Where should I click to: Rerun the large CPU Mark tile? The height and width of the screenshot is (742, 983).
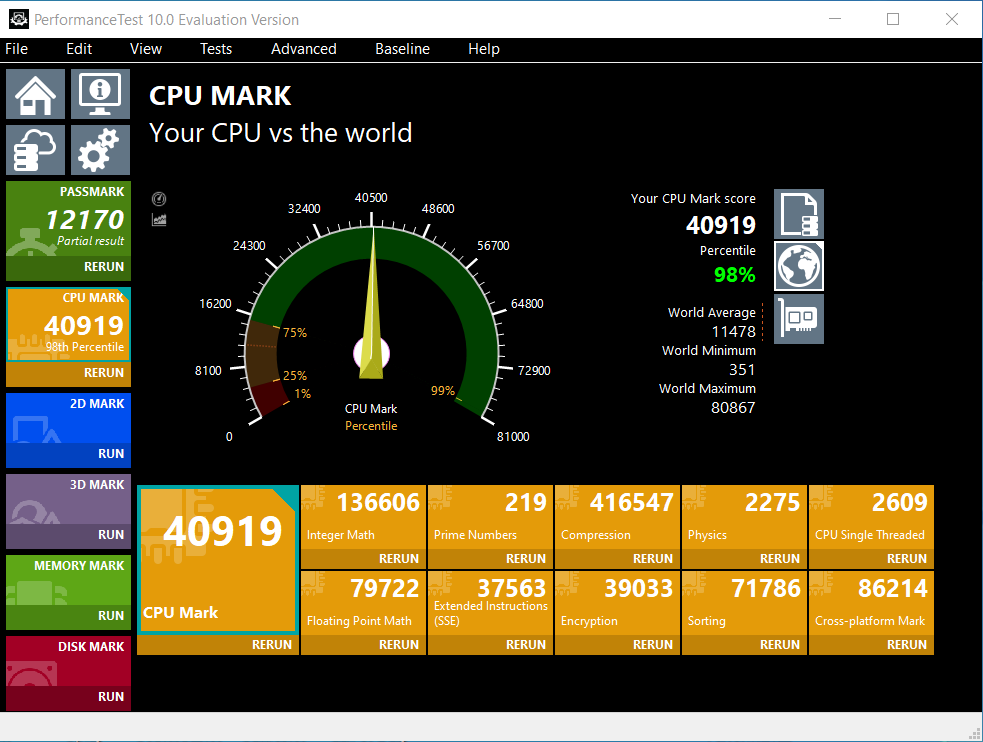click(x=218, y=645)
